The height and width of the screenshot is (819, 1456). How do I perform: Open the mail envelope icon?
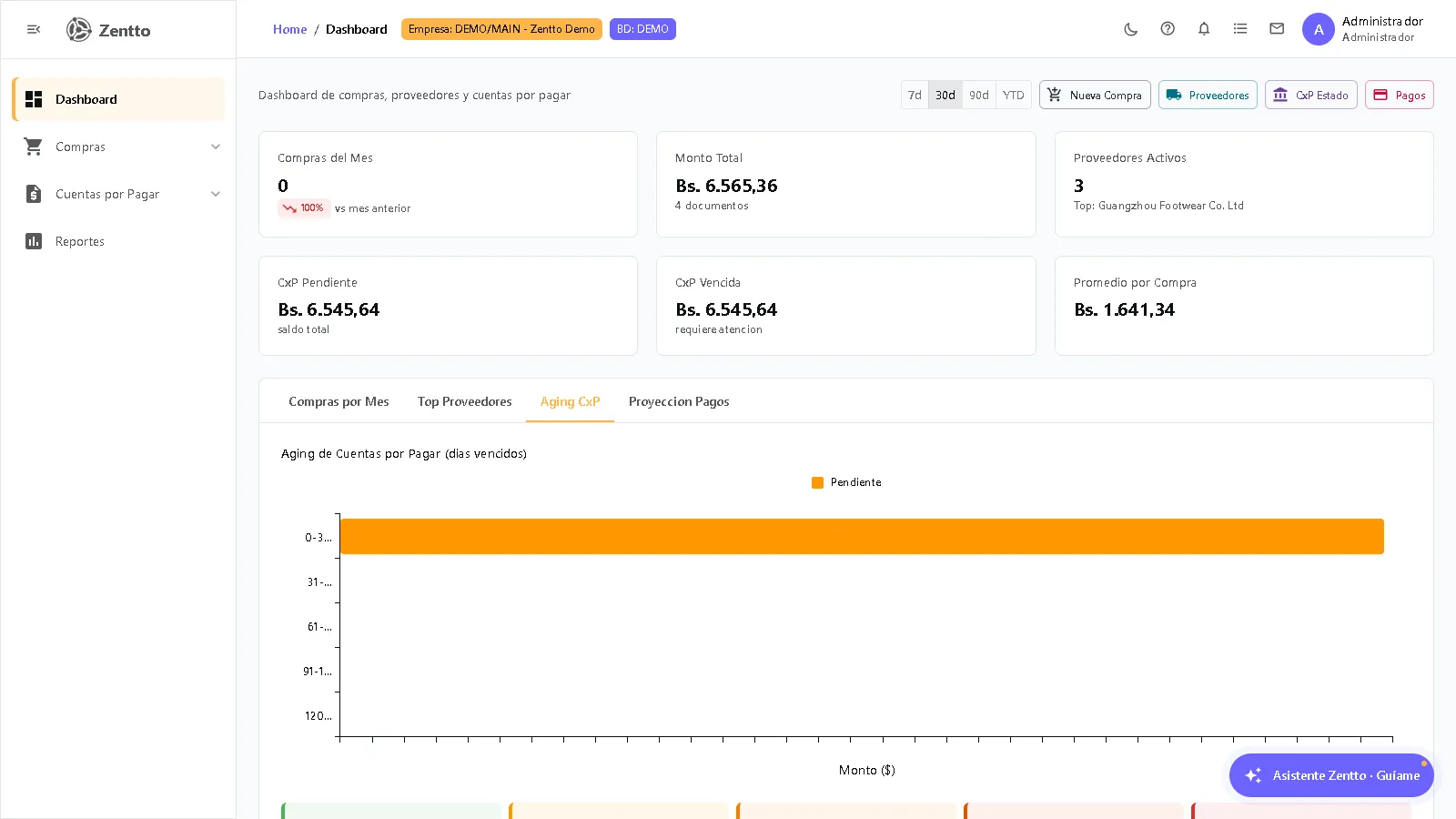pos(1277,29)
